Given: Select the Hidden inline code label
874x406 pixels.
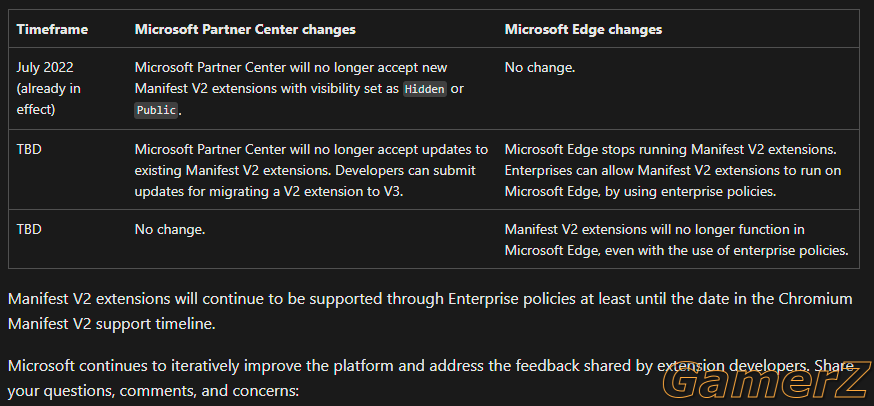Looking at the screenshot, I should pos(425,89).
